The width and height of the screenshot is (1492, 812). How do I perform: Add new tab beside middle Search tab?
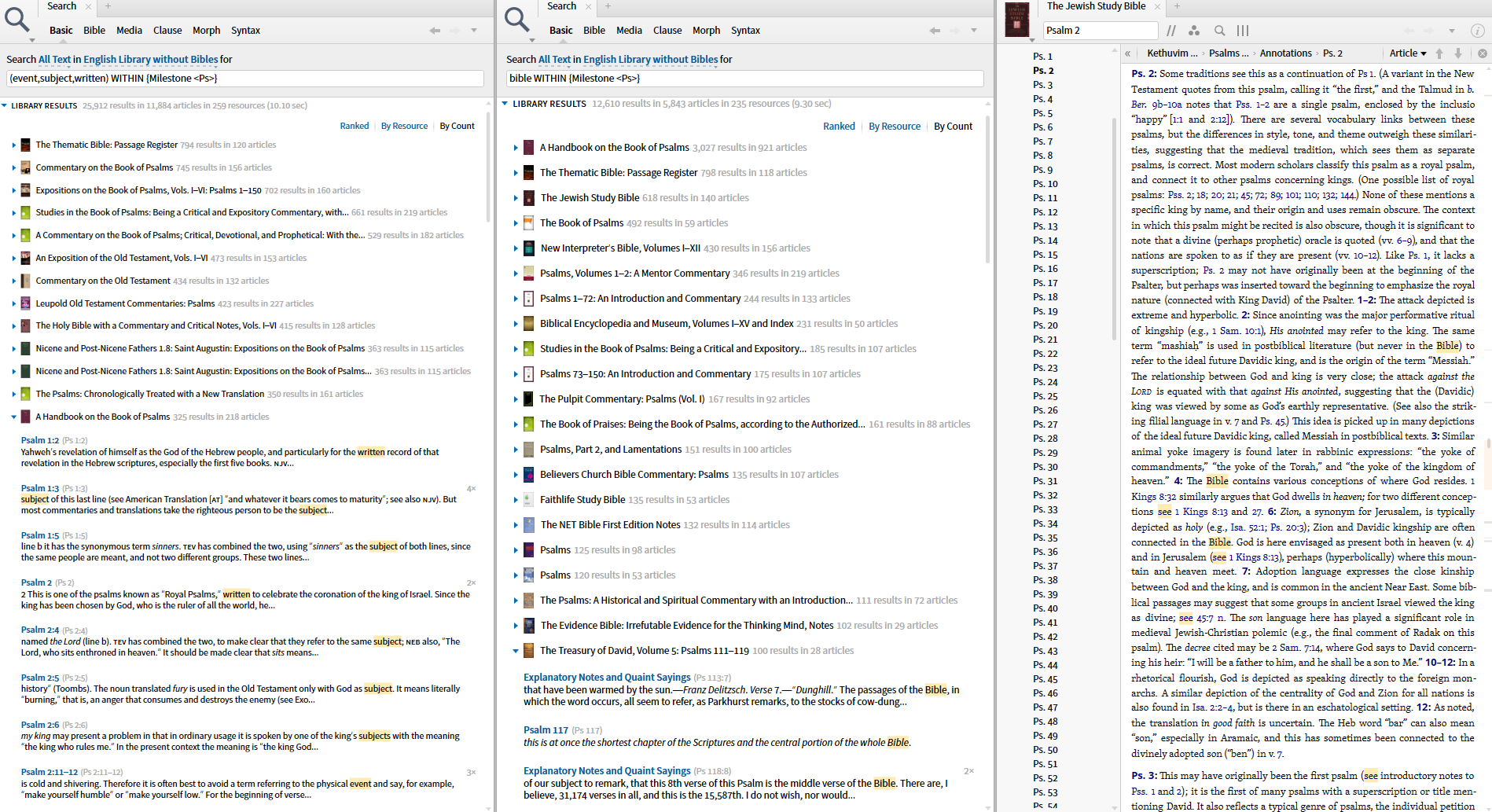point(608,6)
